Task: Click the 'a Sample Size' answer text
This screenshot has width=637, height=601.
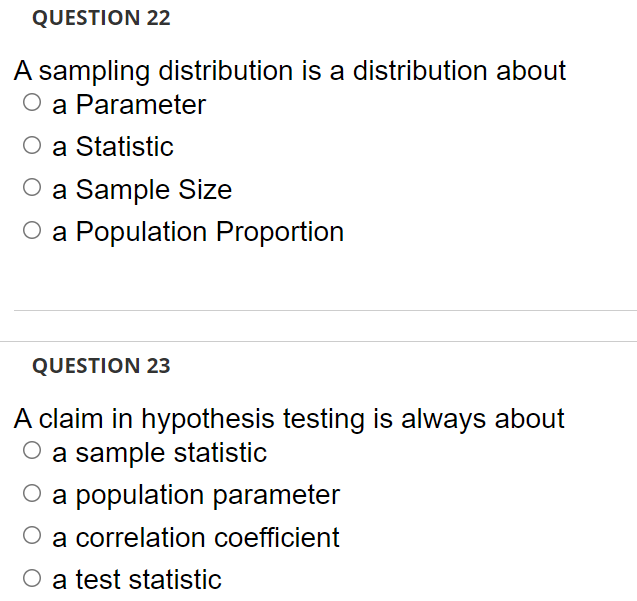Action: point(142,190)
